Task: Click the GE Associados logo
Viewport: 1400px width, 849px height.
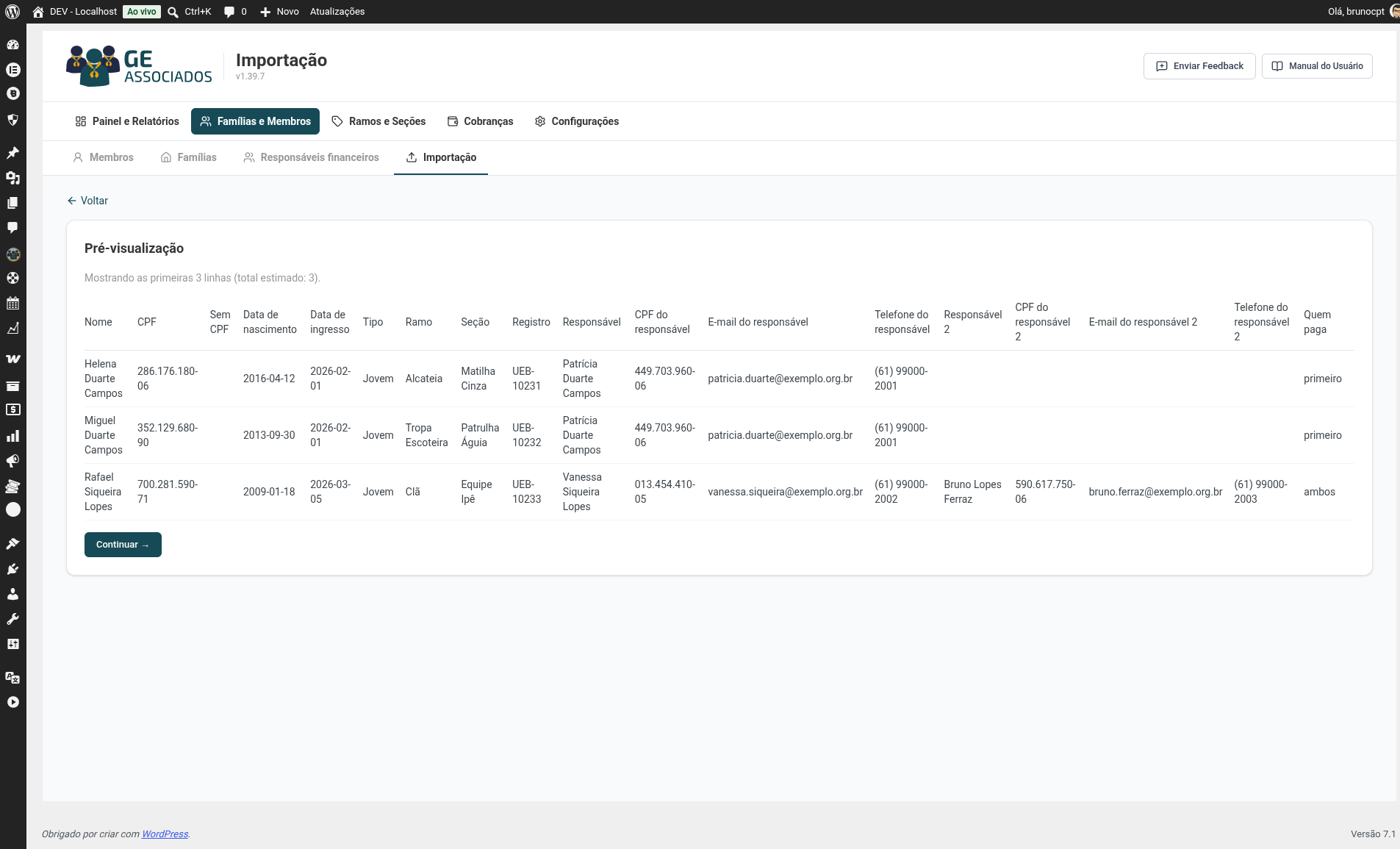Action: (140, 66)
